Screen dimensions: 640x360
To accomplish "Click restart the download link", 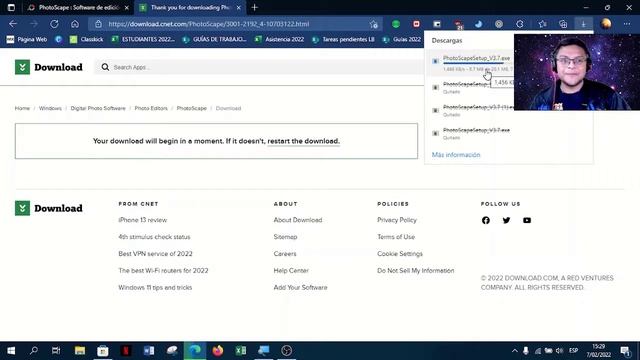I will click(x=303, y=141).
